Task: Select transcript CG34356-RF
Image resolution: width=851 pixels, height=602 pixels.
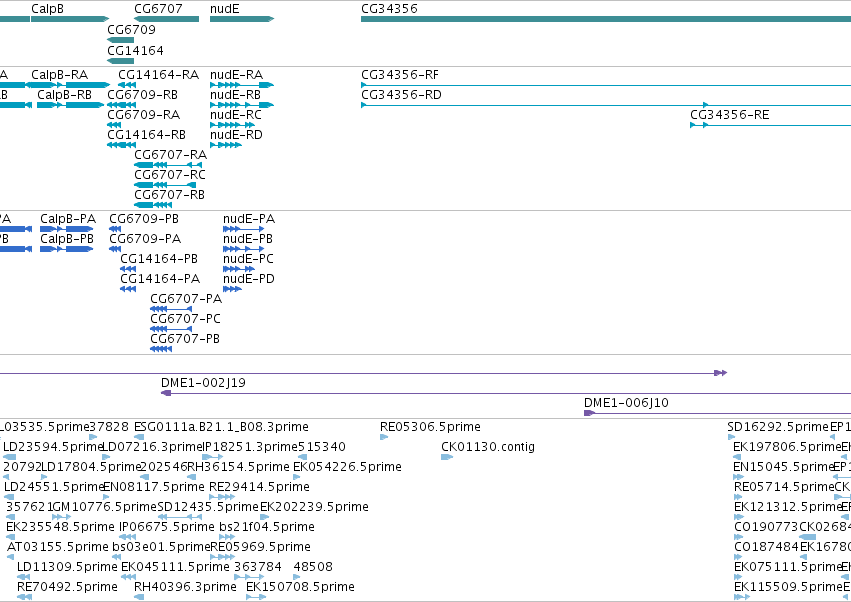Action: pyautogui.click(x=400, y=74)
